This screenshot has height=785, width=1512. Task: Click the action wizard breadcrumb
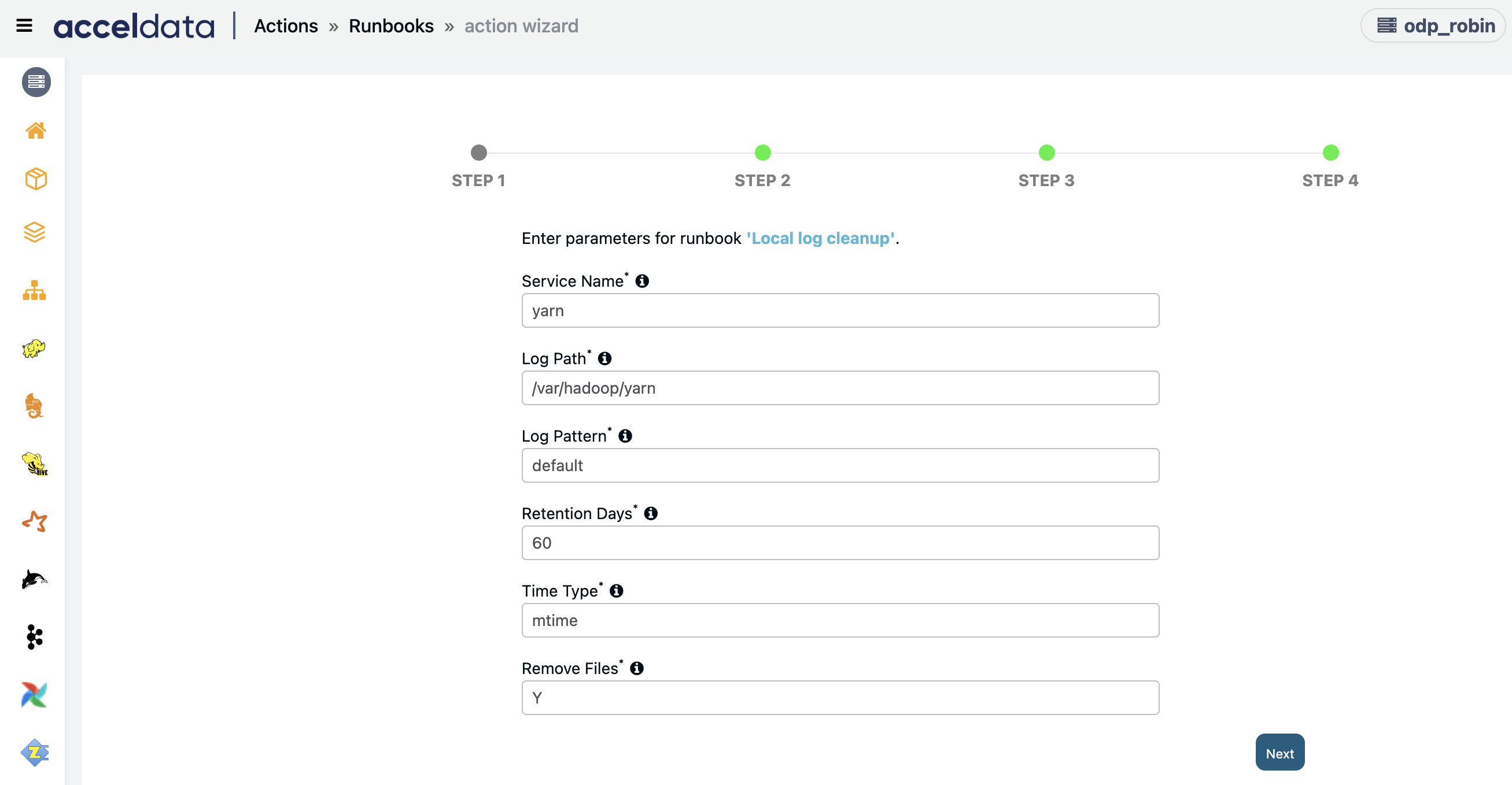click(x=521, y=26)
